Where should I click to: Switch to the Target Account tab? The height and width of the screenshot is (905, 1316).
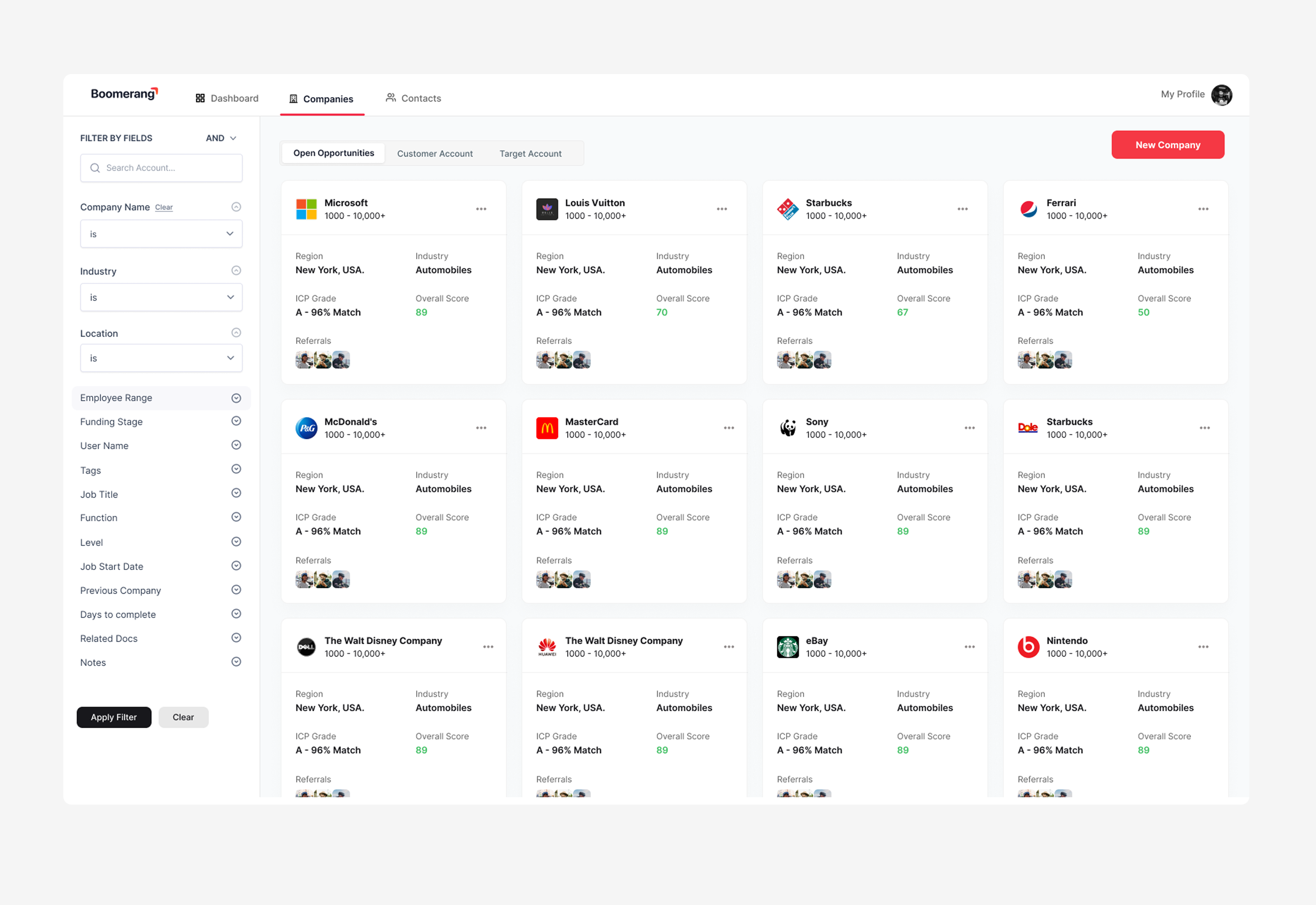click(x=531, y=154)
